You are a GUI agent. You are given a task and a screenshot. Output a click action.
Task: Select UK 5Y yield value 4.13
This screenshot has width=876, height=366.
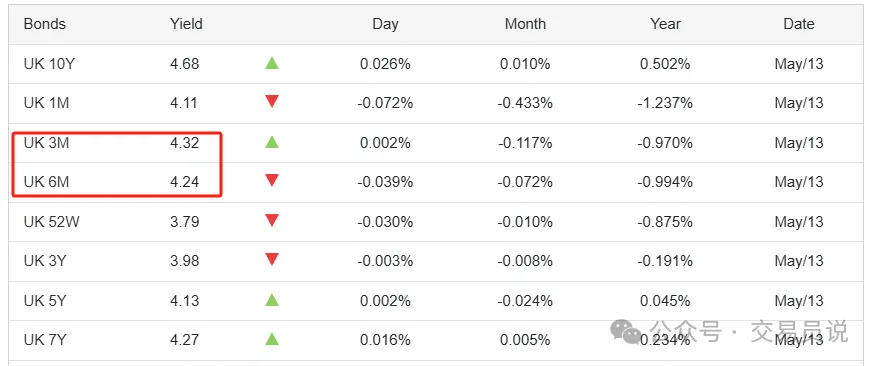(184, 301)
